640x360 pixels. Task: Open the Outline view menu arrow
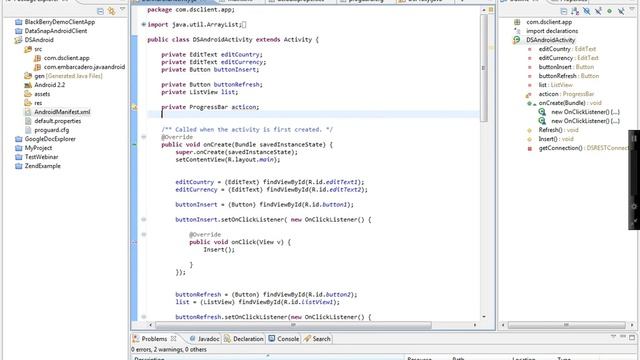point(632,9)
